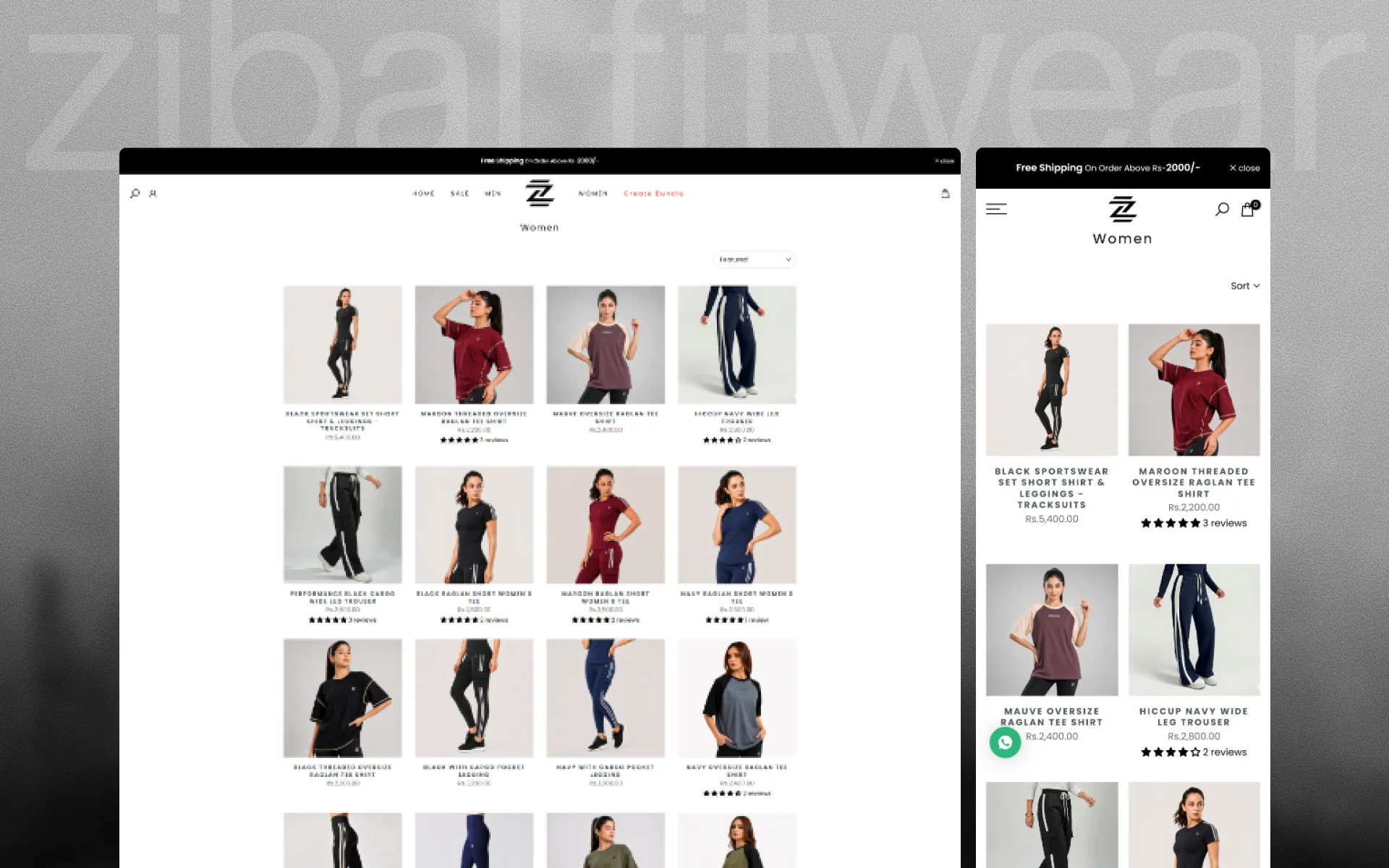Screen dimensions: 1389x868
Task: Go to HOME in desktop navigation
Action: pos(424,193)
